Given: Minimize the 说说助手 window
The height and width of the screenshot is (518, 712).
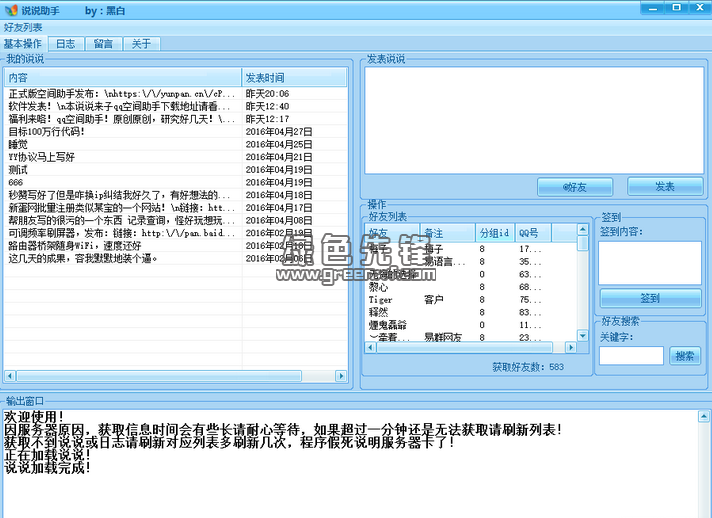Looking at the screenshot, I should click(653, 7).
